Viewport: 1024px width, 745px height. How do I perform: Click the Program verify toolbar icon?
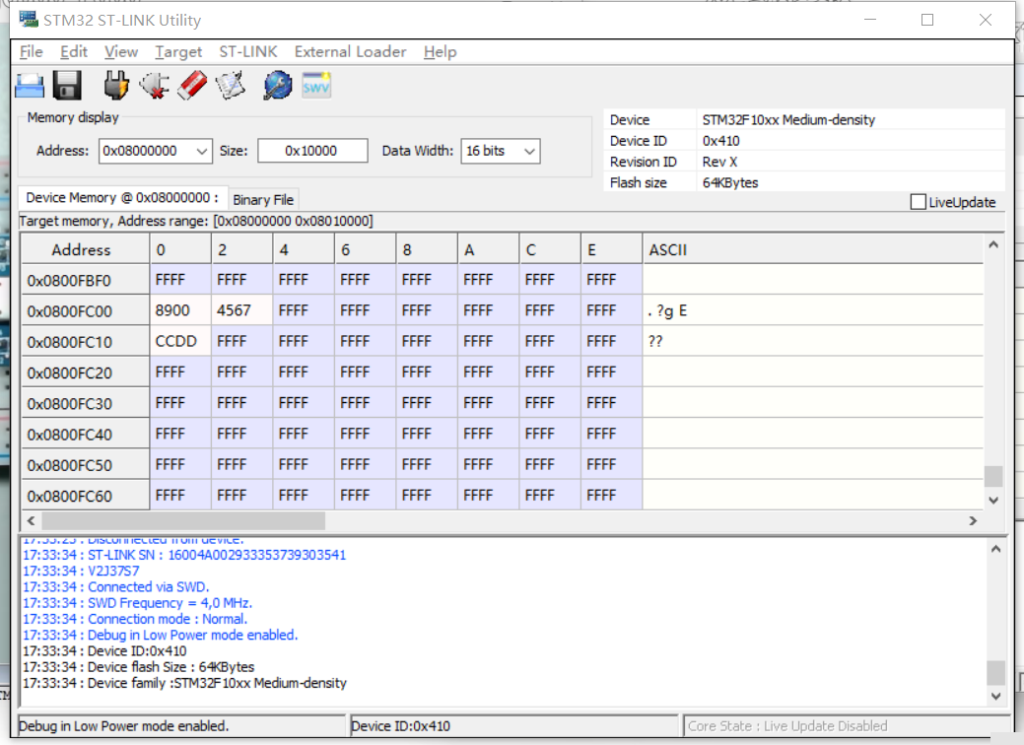[231, 86]
